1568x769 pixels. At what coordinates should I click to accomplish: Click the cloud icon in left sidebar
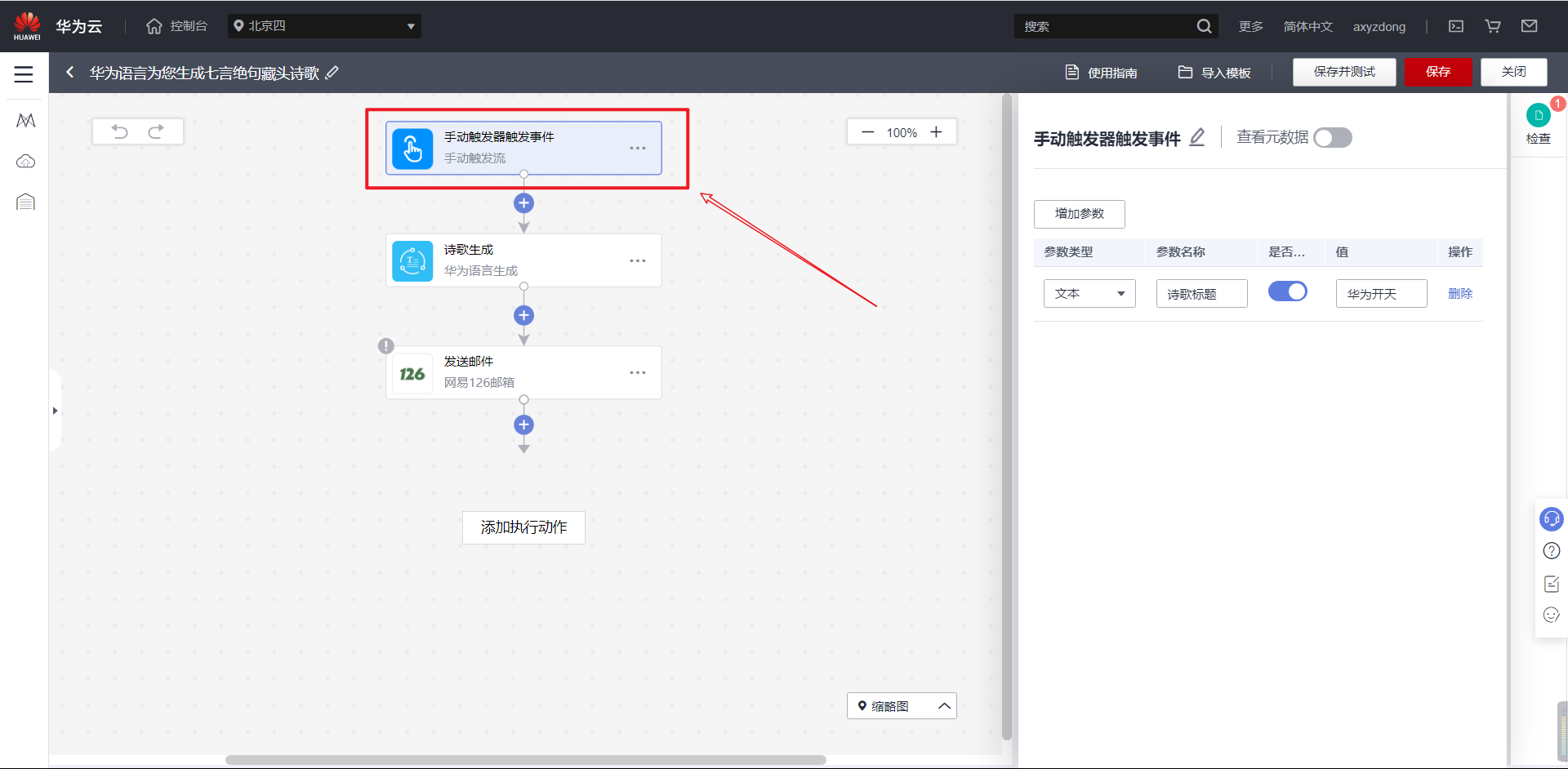25,161
